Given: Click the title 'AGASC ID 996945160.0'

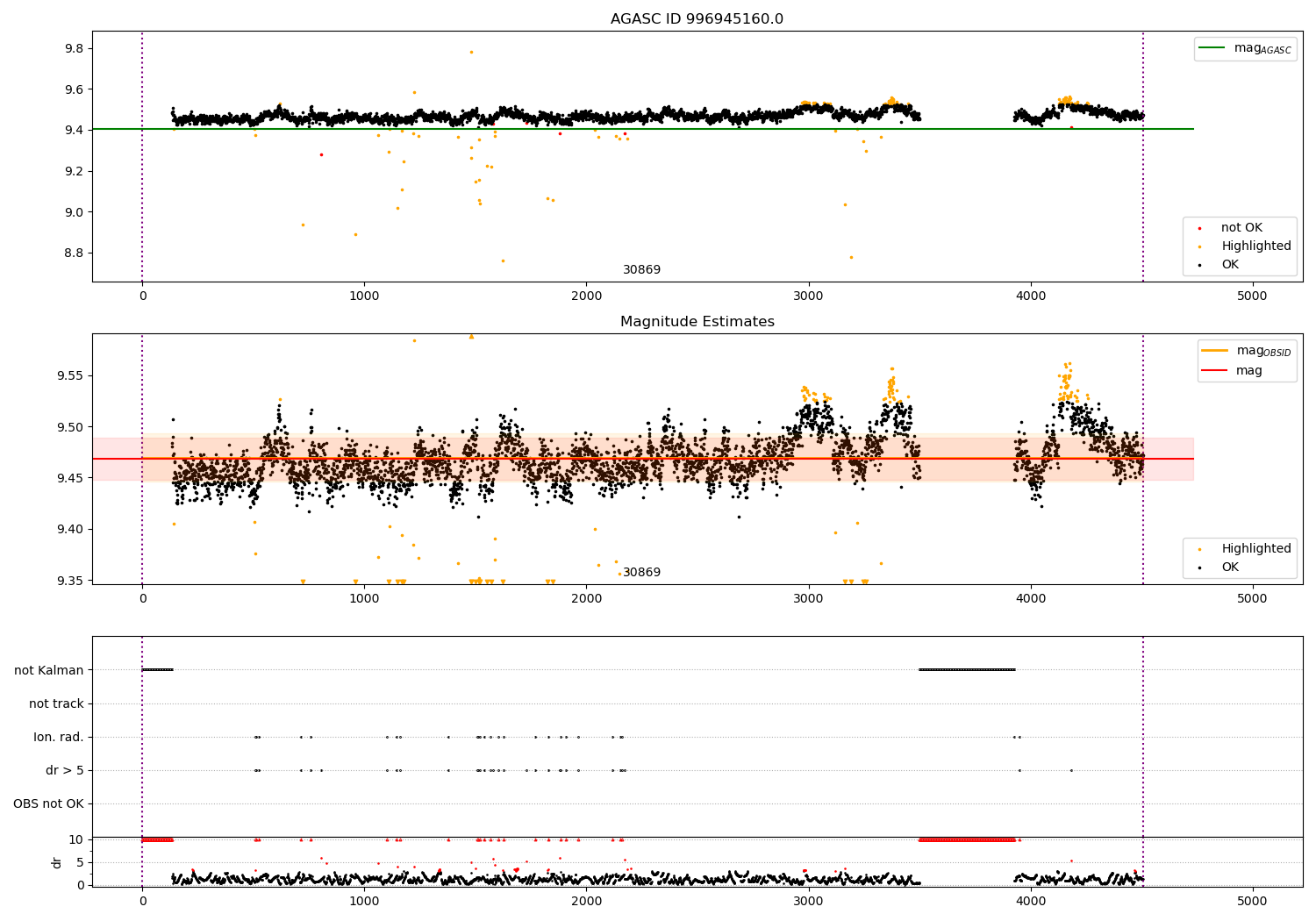Looking at the screenshot, I should [x=697, y=19].
